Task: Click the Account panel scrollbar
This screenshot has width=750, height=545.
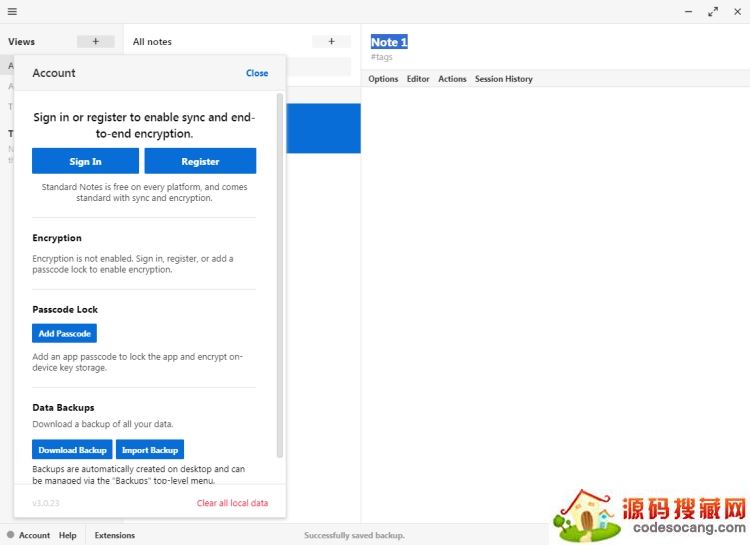Action: [280, 270]
